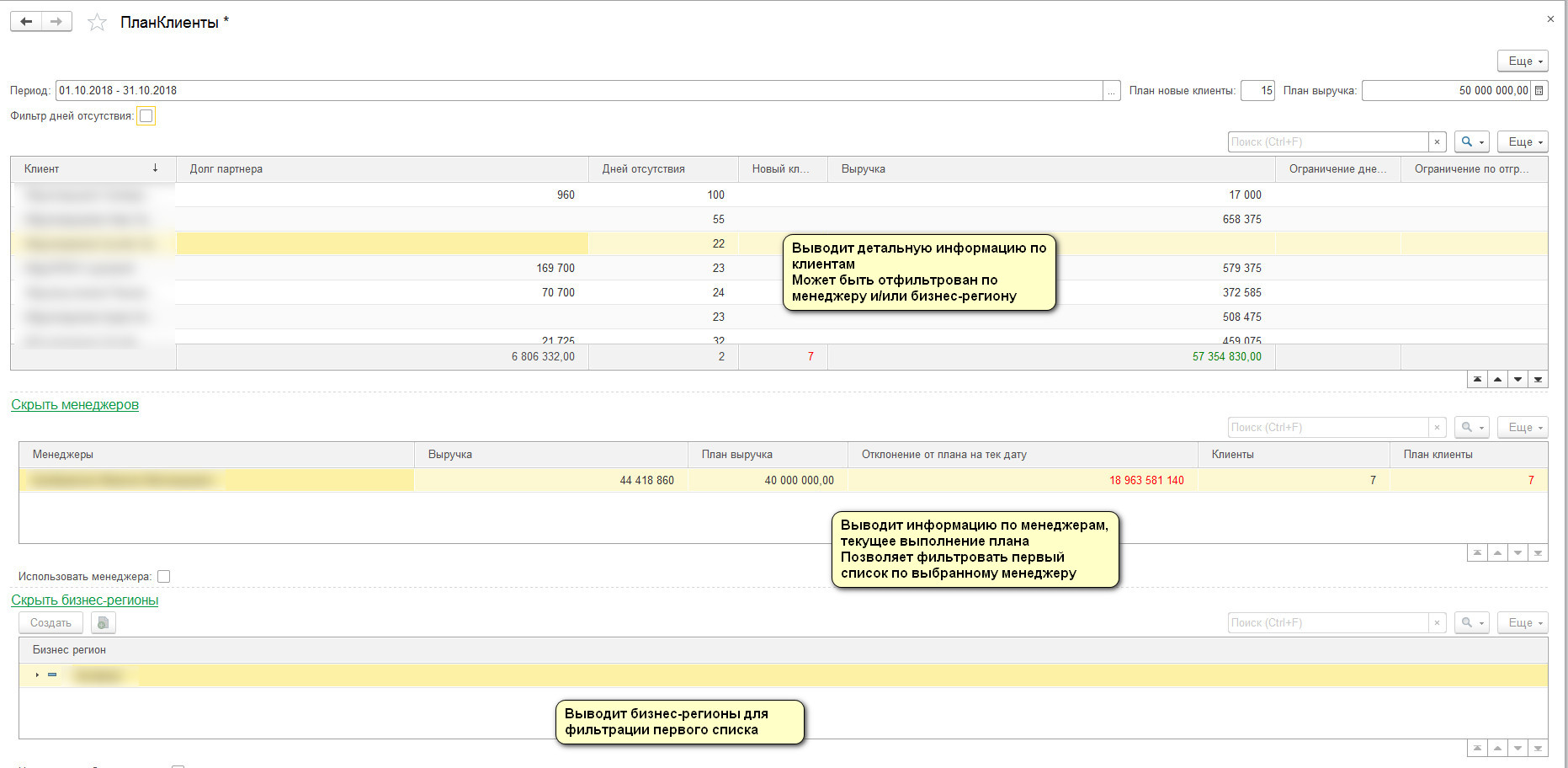Tick the Использовать менеджера checkbox
The height and width of the screenshot is (768, 1568).
click(x=164, y=577)
